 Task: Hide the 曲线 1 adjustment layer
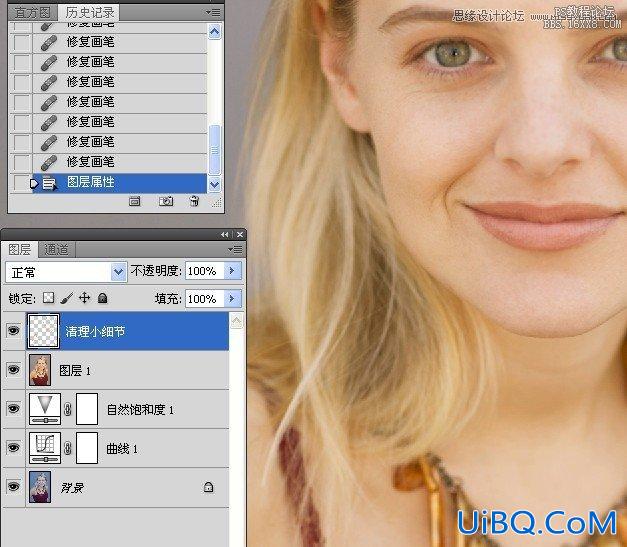pyautogui.click(x=14, y=448)
